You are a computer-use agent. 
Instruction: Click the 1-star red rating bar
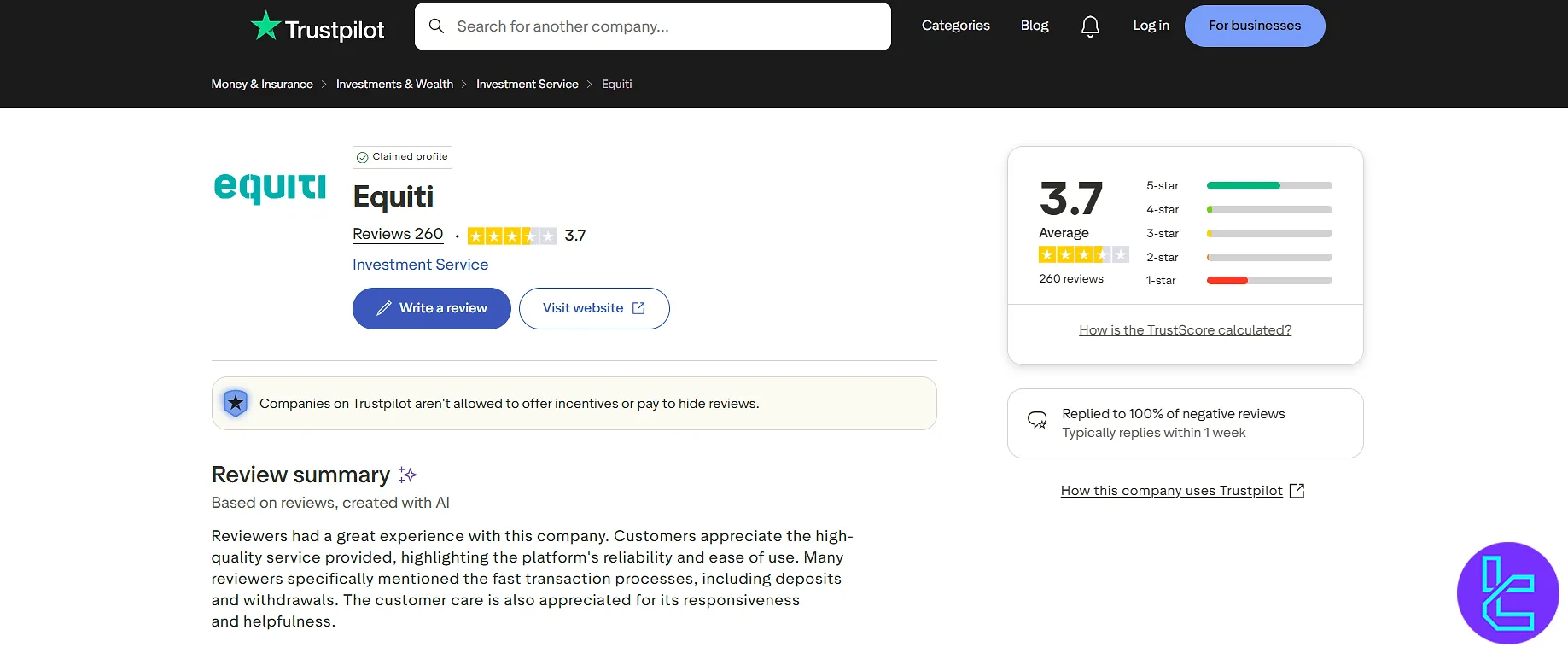(1226, 280)
